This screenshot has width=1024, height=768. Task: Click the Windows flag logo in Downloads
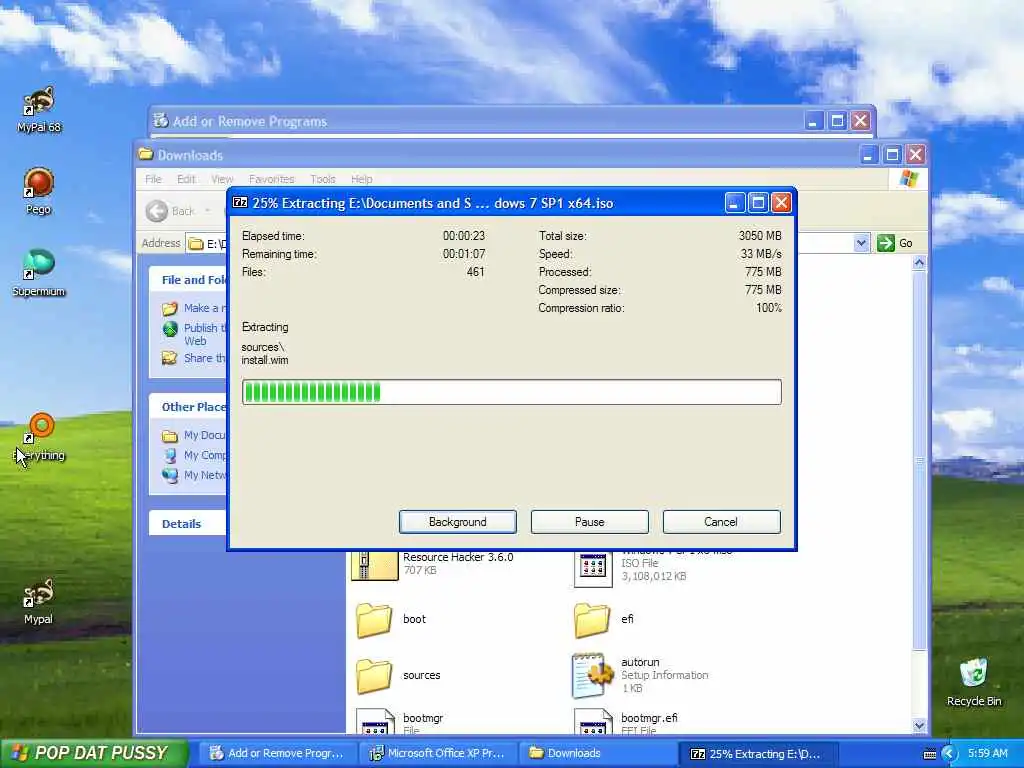[908, 179]
